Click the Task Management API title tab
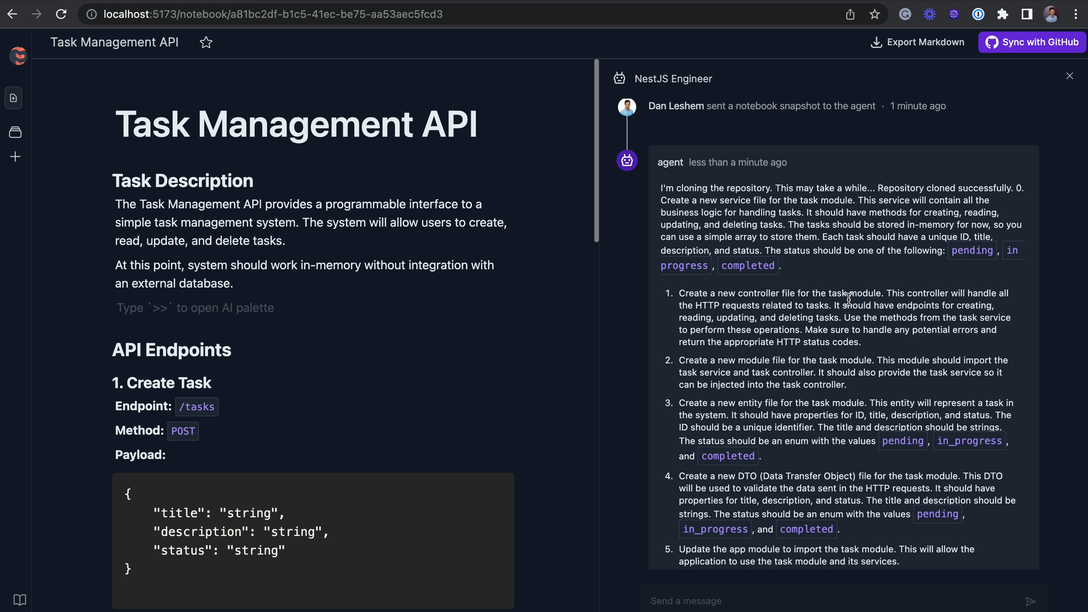1088x612 pixels. pyautogui.click(x=113, y=42)
